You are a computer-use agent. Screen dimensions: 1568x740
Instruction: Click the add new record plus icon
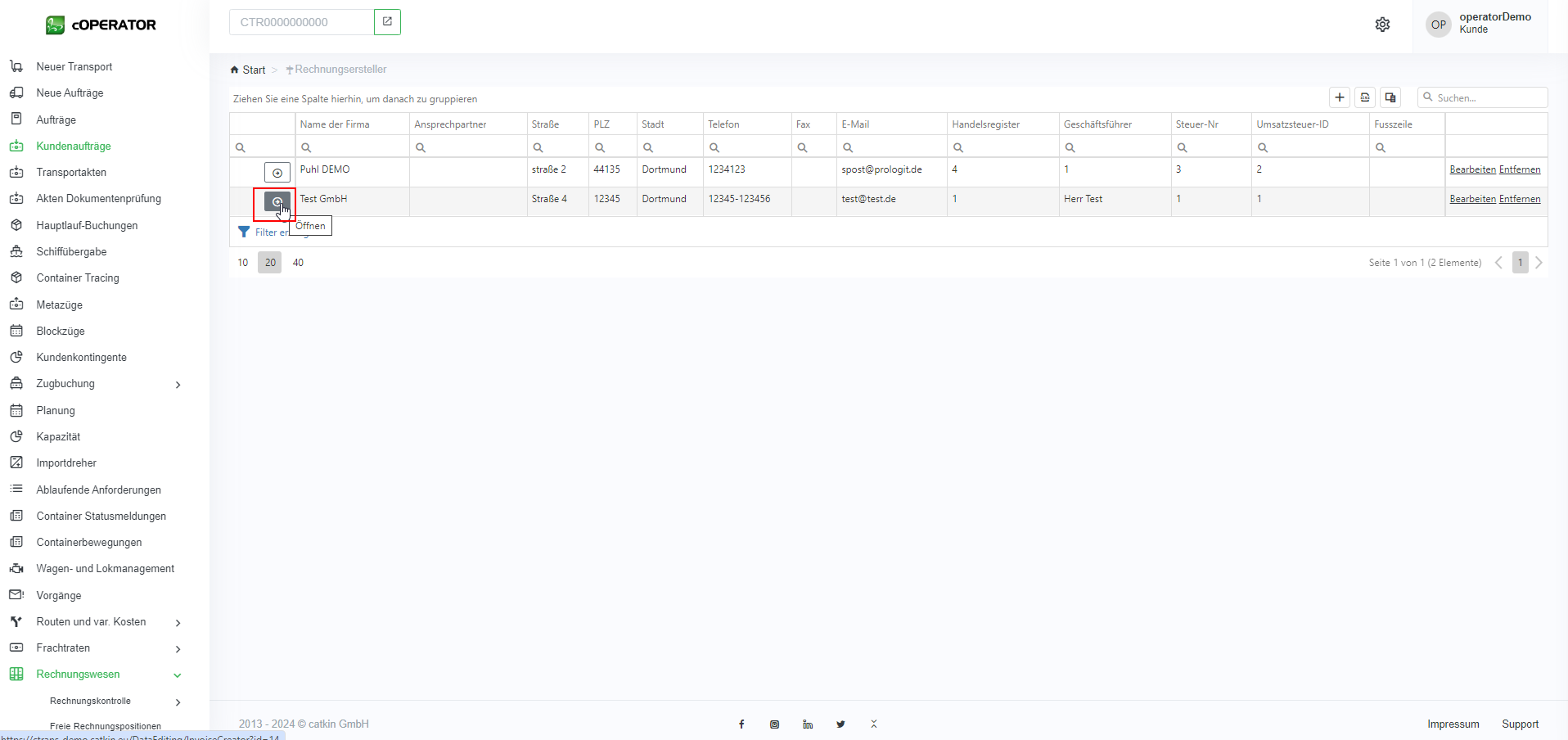(x=1339, y=97)
